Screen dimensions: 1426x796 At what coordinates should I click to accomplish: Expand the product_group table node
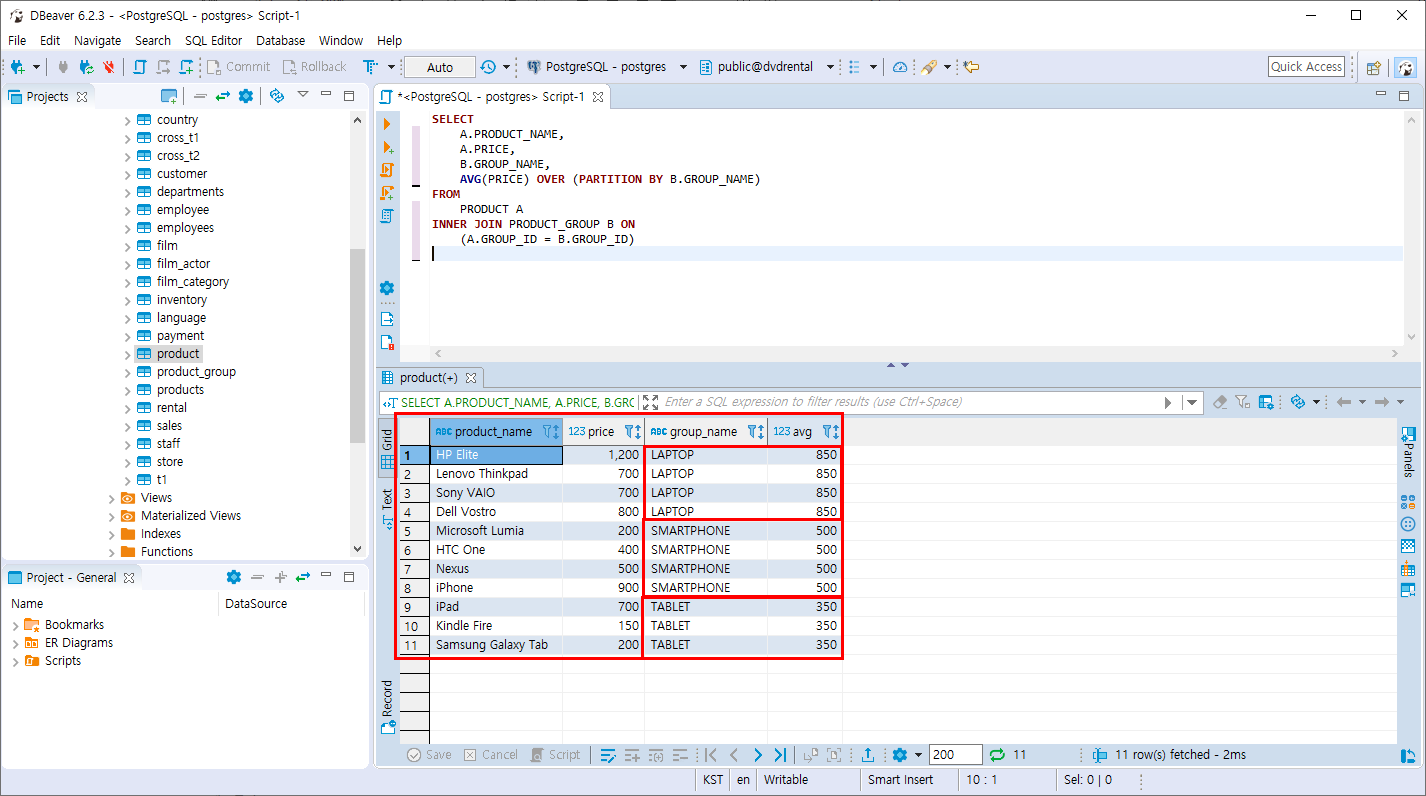tap(128, 372)
